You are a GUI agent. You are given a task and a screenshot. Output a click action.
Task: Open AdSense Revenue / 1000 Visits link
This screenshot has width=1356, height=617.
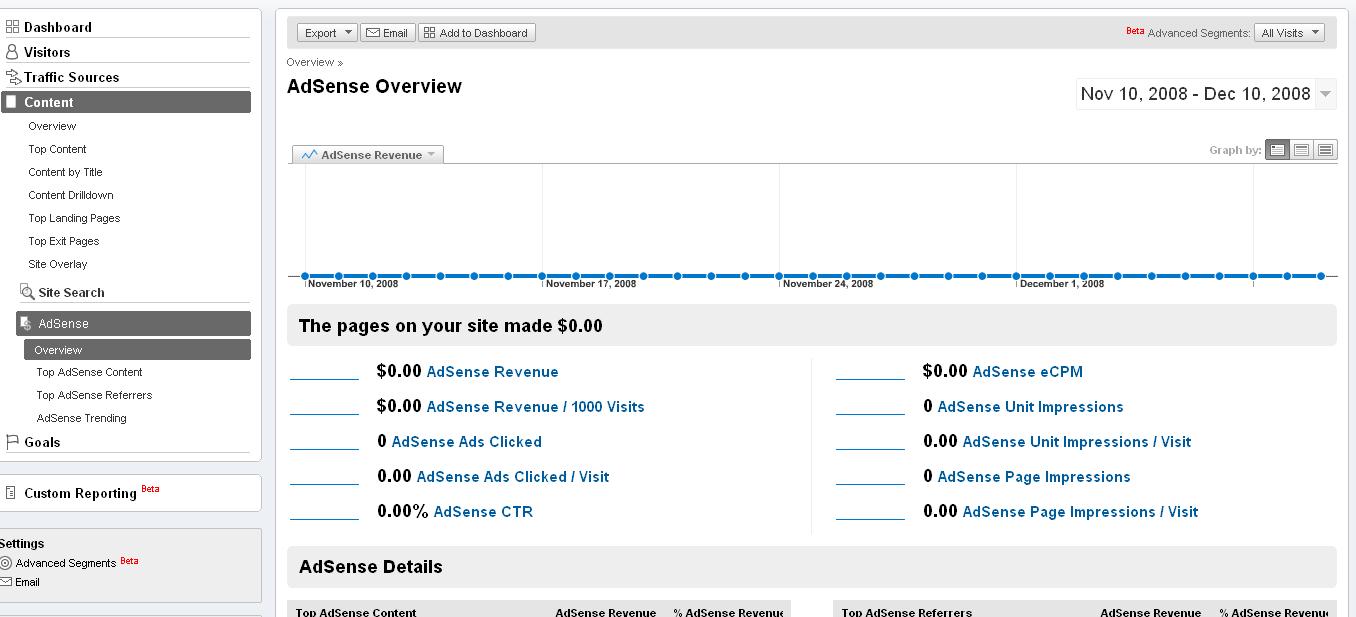(x=535, y=407)
